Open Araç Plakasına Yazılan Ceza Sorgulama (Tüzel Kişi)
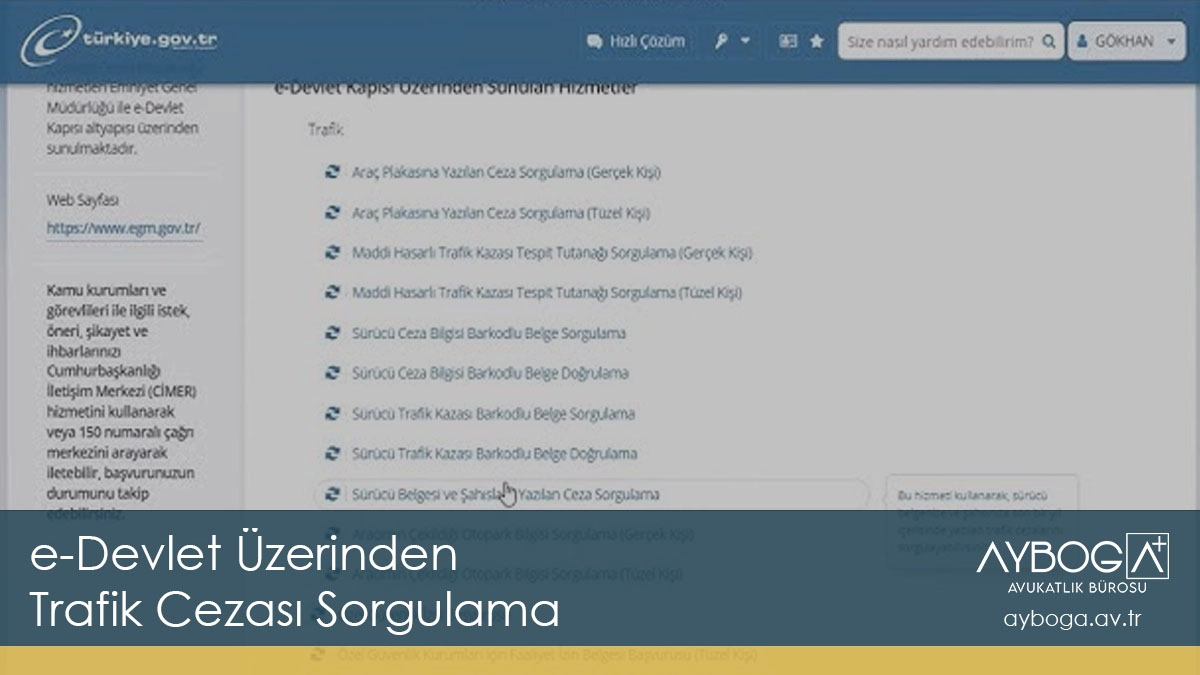Viewport: 1200px width, 675px height. tap(503, 213)
